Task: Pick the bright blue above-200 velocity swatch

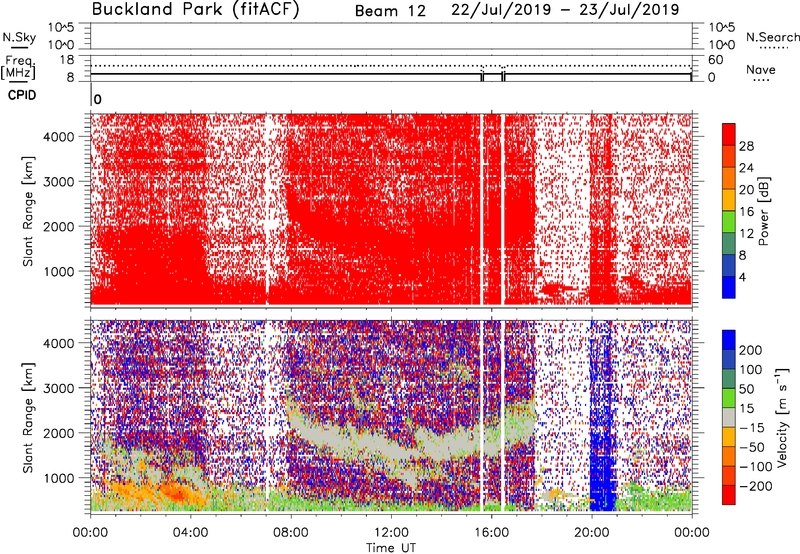Action: pos(729,340)
